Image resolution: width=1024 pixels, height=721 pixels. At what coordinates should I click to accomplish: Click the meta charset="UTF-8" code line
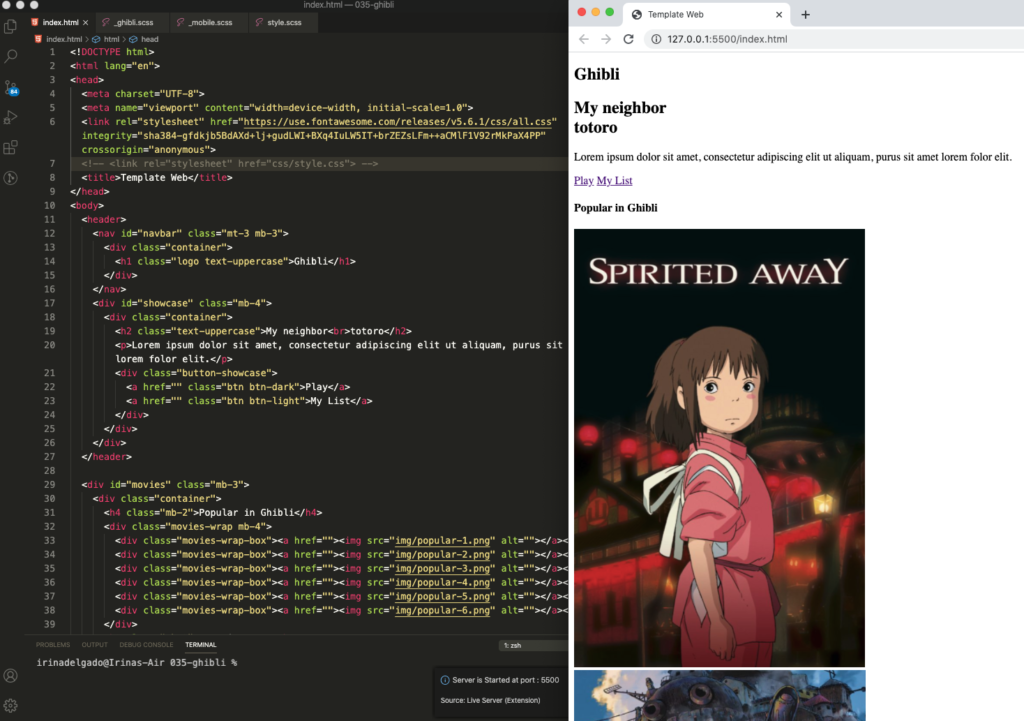click(x=143, y=93)
